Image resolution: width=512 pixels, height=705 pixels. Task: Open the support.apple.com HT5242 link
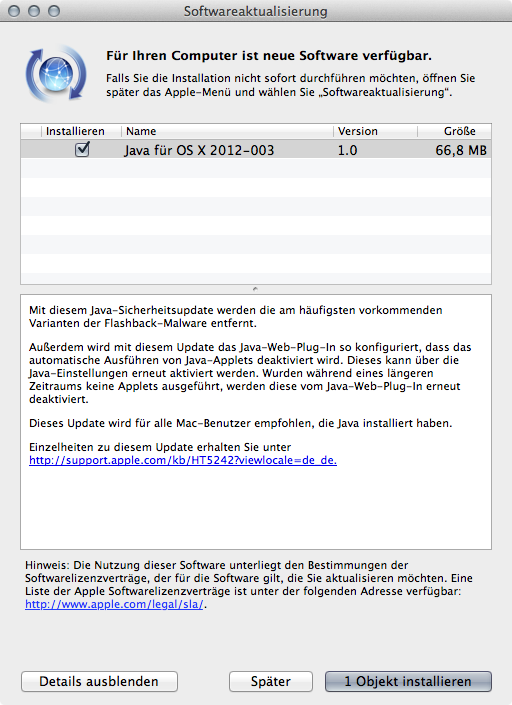point(183,460)
